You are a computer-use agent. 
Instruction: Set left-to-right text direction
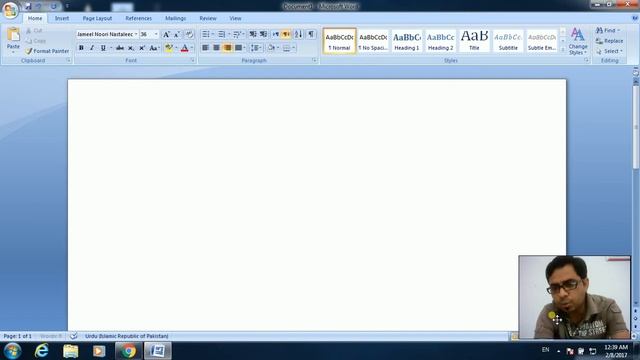pyautogui.click(x=276, y=34)
